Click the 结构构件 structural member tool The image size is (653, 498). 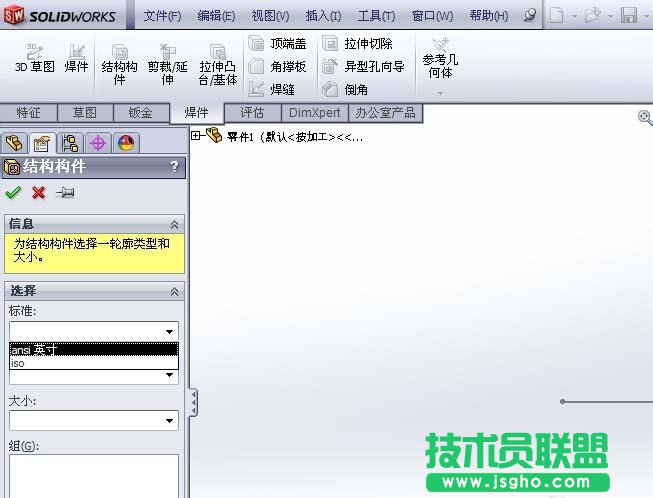click(120, 65)
